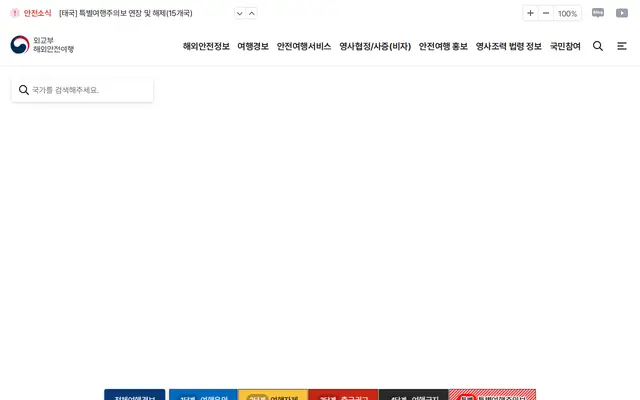Image resolution: width=640 pixels, height=400 pixels.
Task: Increase page zoom with plus button
Action: coord(530,13)
